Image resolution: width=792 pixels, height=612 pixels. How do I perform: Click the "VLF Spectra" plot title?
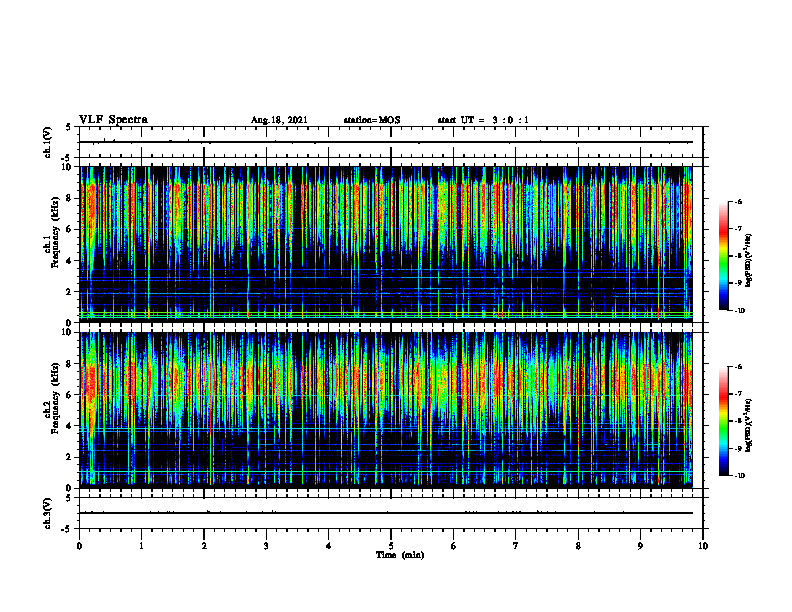click(113, 120)
